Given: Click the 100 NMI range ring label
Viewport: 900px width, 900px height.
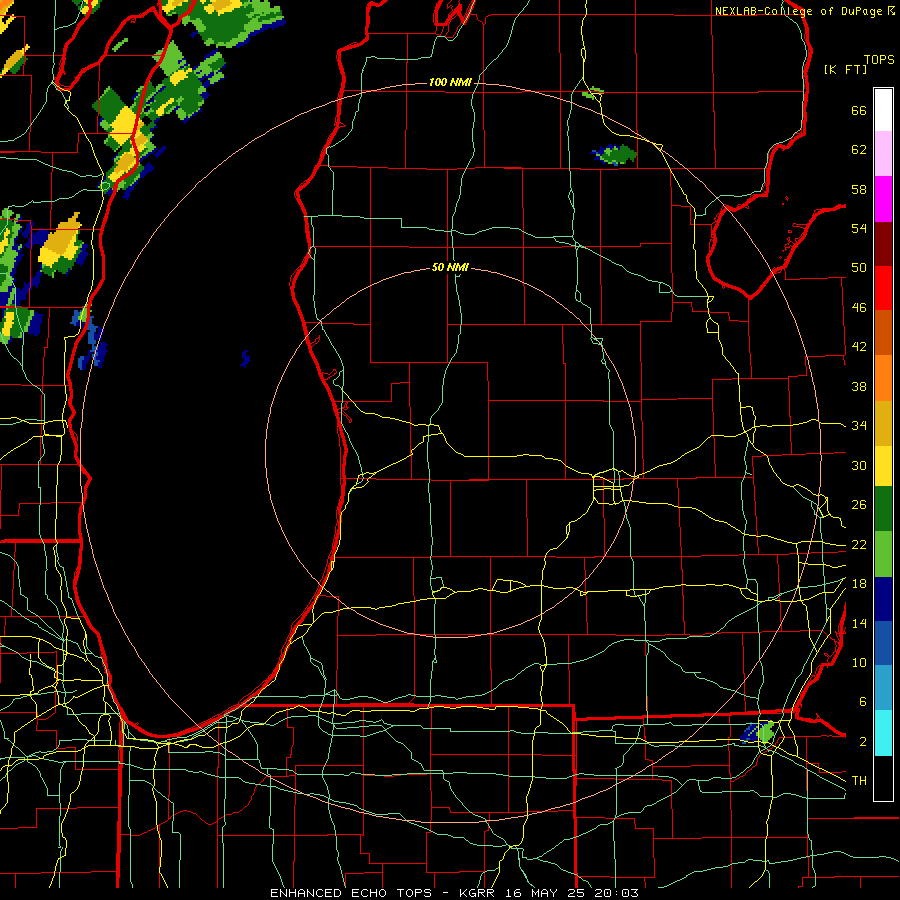Looking at the screenshot, I should click(x=450, y=82).
